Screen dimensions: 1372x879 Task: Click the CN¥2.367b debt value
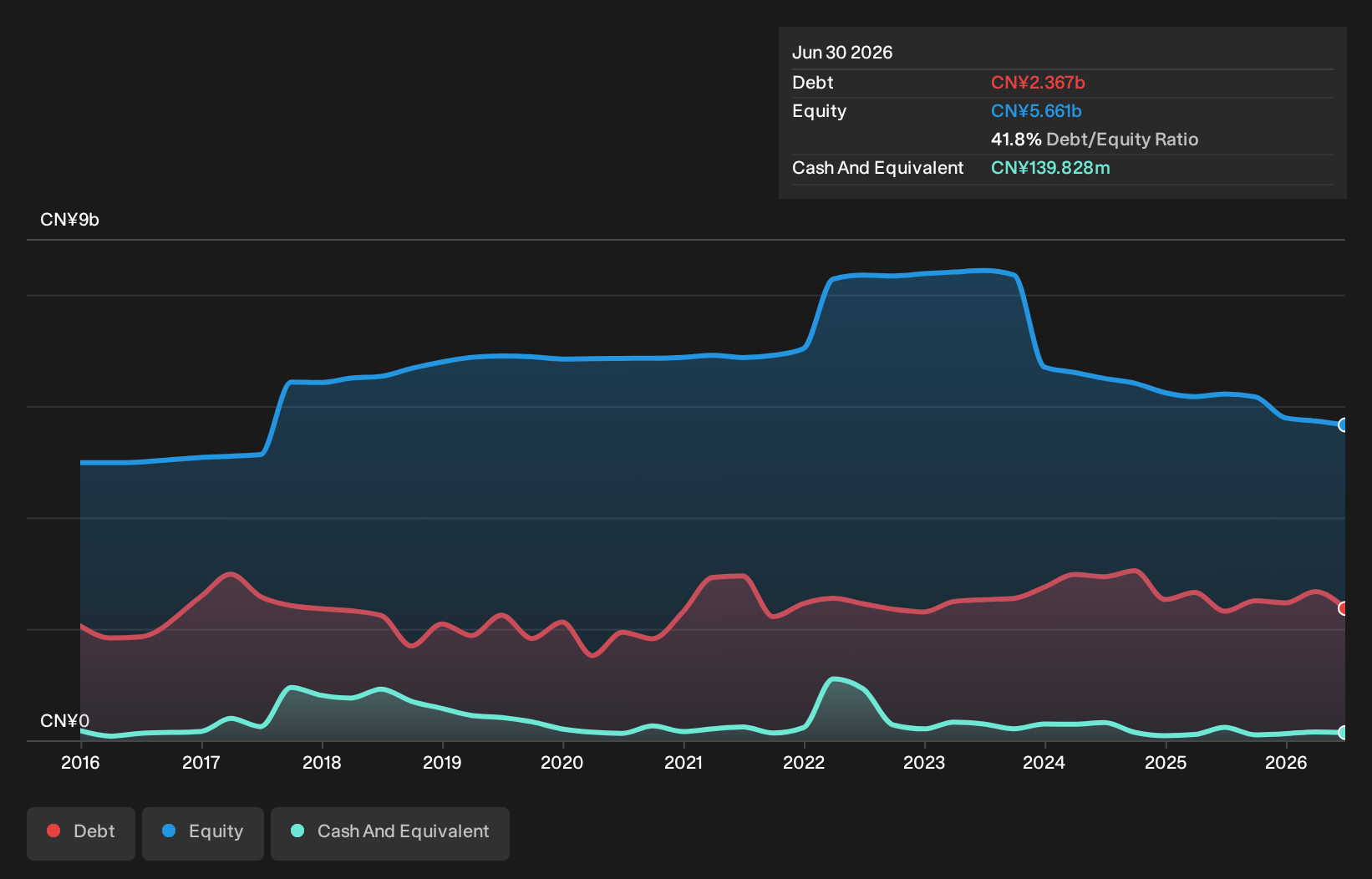point(1038,83)
